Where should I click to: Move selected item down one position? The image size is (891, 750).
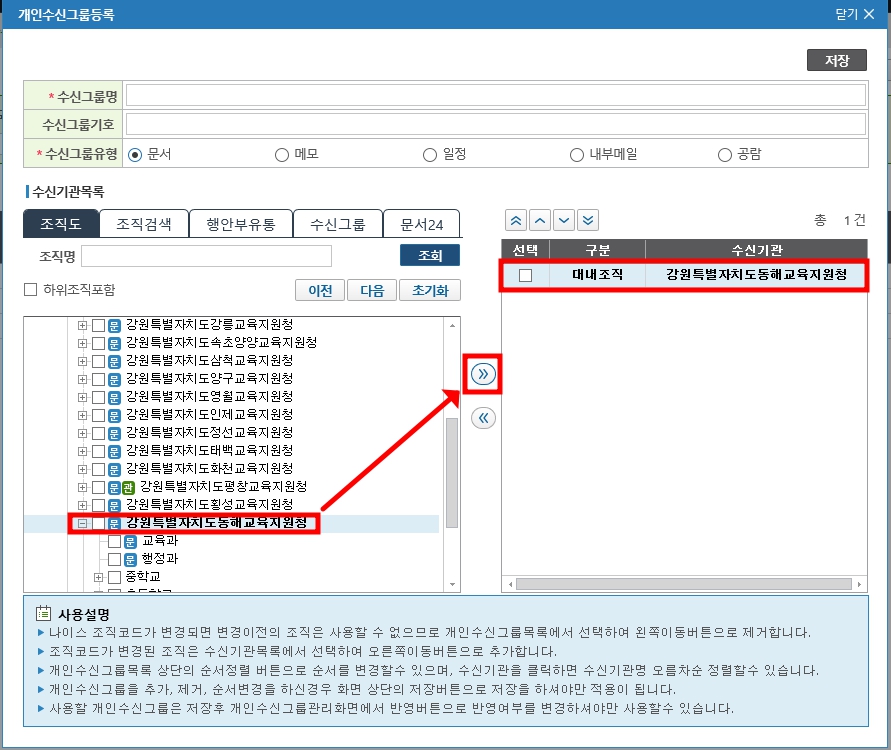point(564,220)
